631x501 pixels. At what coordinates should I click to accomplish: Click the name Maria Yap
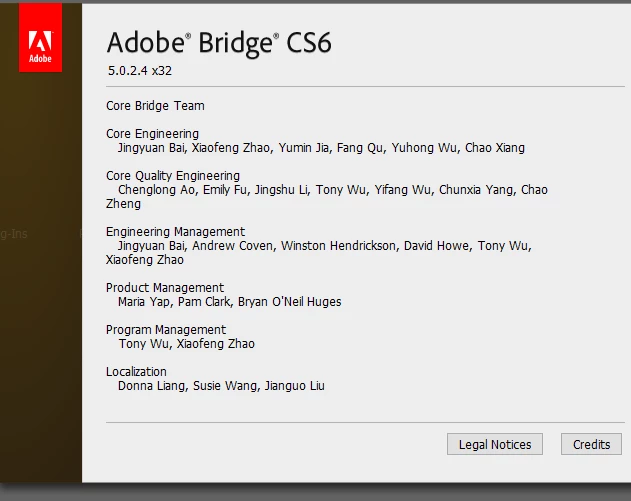coord(144,302)
